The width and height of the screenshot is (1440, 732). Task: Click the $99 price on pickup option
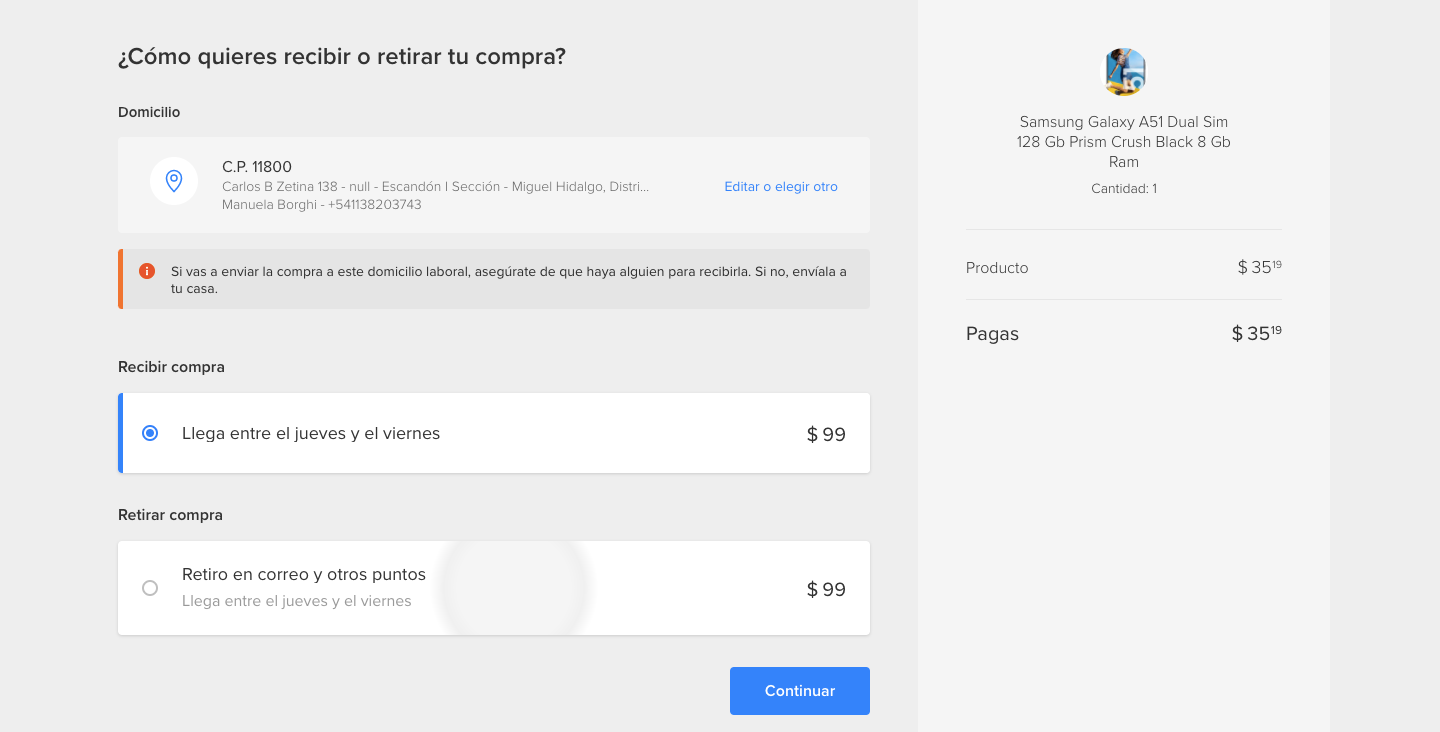click(x=826, y=590)
